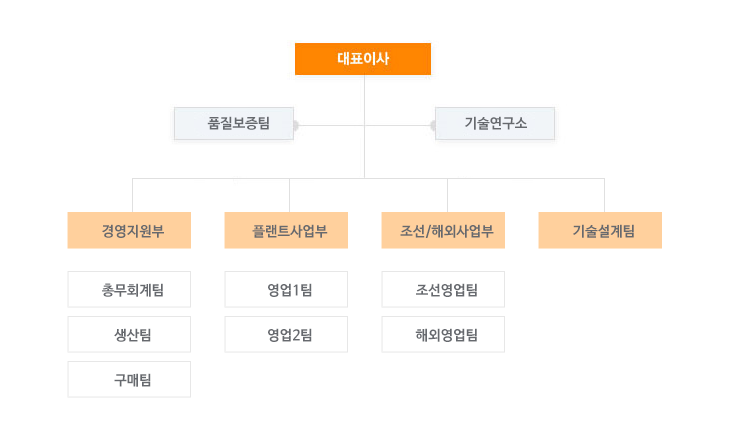
Task: Click the 영업1팀 team box
Action: click(286, 289)
